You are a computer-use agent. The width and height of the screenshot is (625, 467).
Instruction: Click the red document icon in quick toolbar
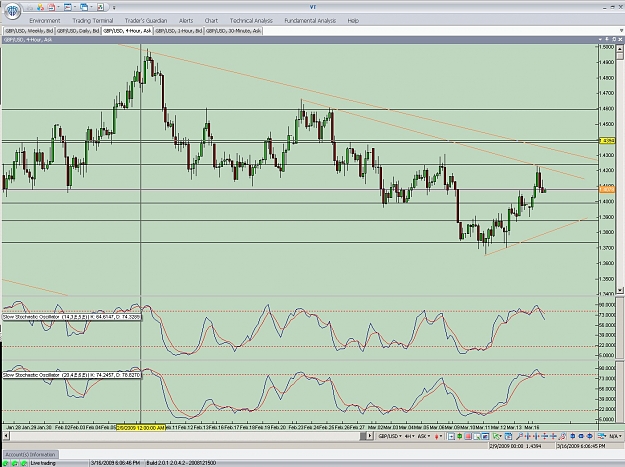[52, 7]
